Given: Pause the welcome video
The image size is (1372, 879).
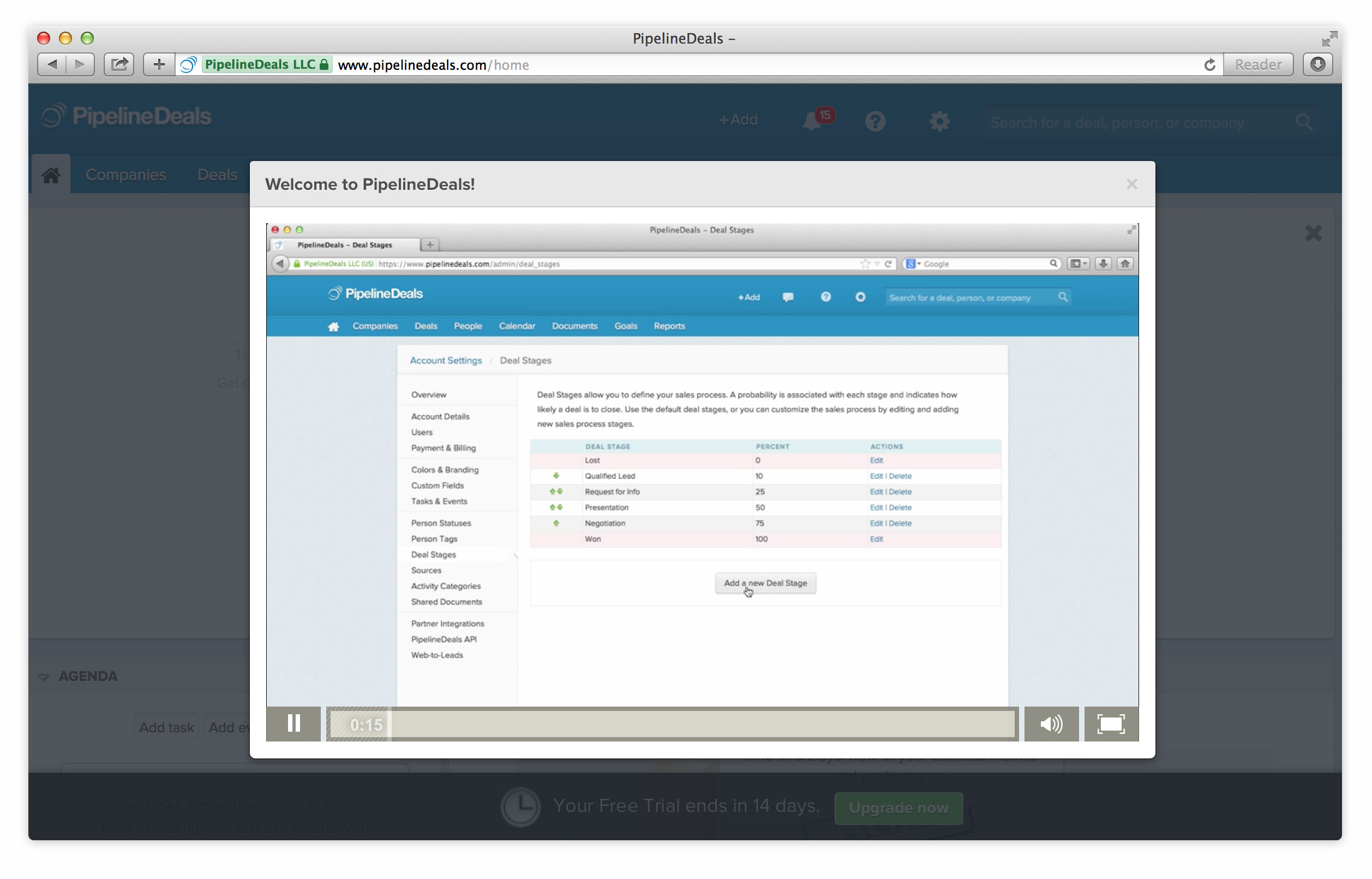Looking at the screenshot, I should [x=293, y=723].
